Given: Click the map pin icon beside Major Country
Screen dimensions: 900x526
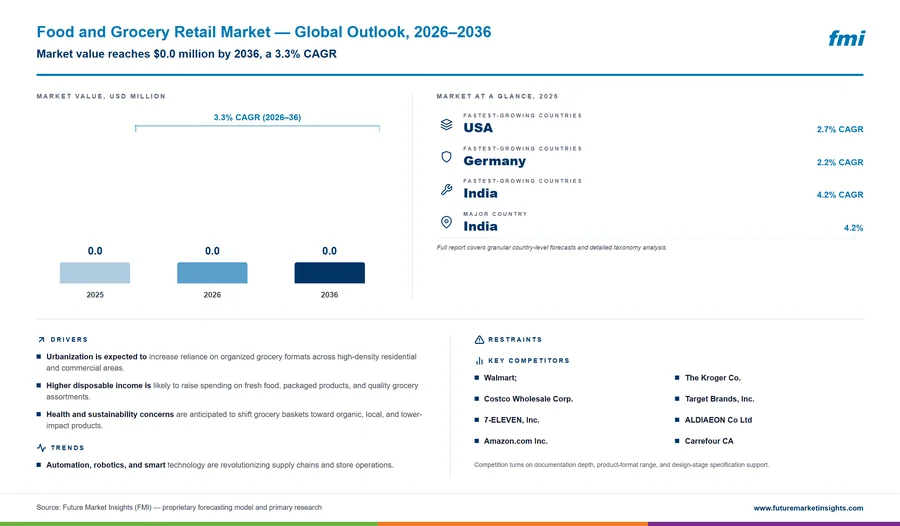Looking at the screenshot, I should (446, 222).
